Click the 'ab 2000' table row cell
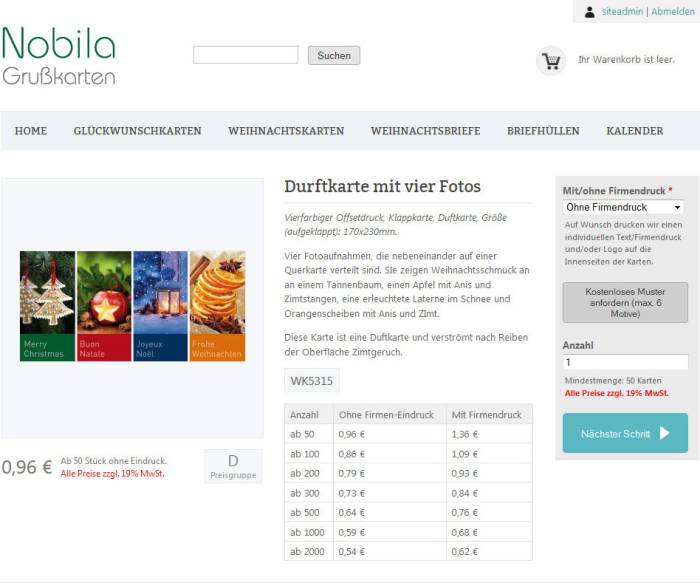The height and width of the screenshot is (583, 700). coord(309,551)
